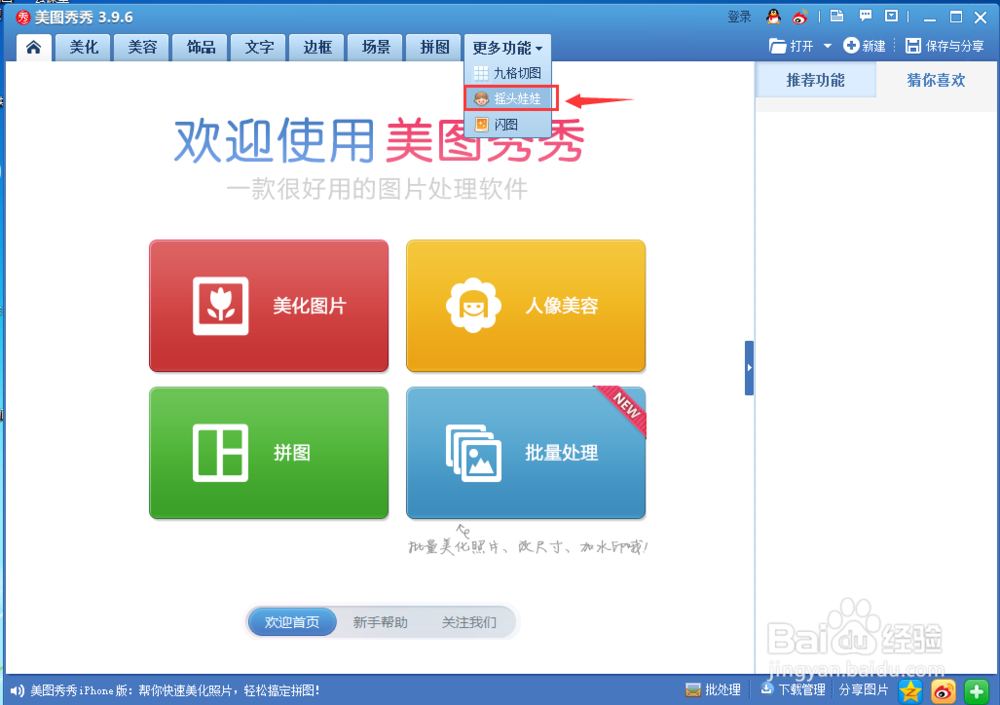Select the 关注我们 pill tab
The height and width of the screenshot is (705, 1000).
pyautogui.click(x=469, y=622)
